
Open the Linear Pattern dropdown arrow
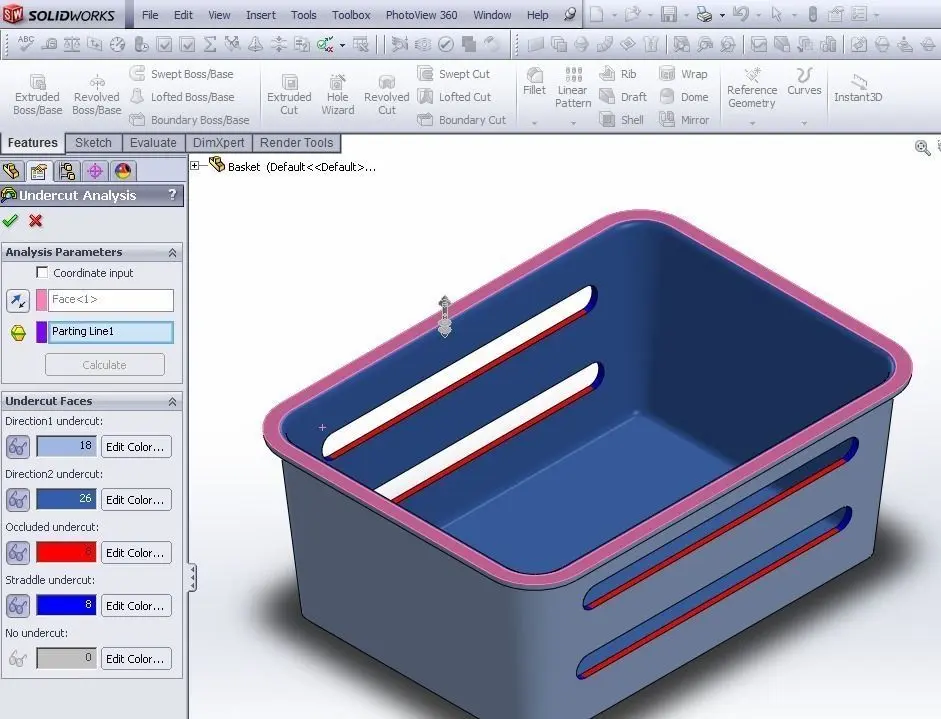[573, 123]
